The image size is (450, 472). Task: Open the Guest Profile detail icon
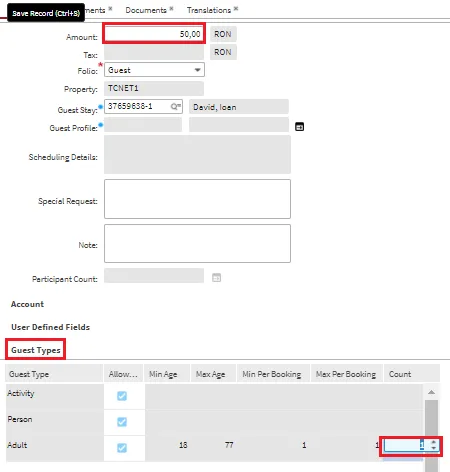coord(299,127)
